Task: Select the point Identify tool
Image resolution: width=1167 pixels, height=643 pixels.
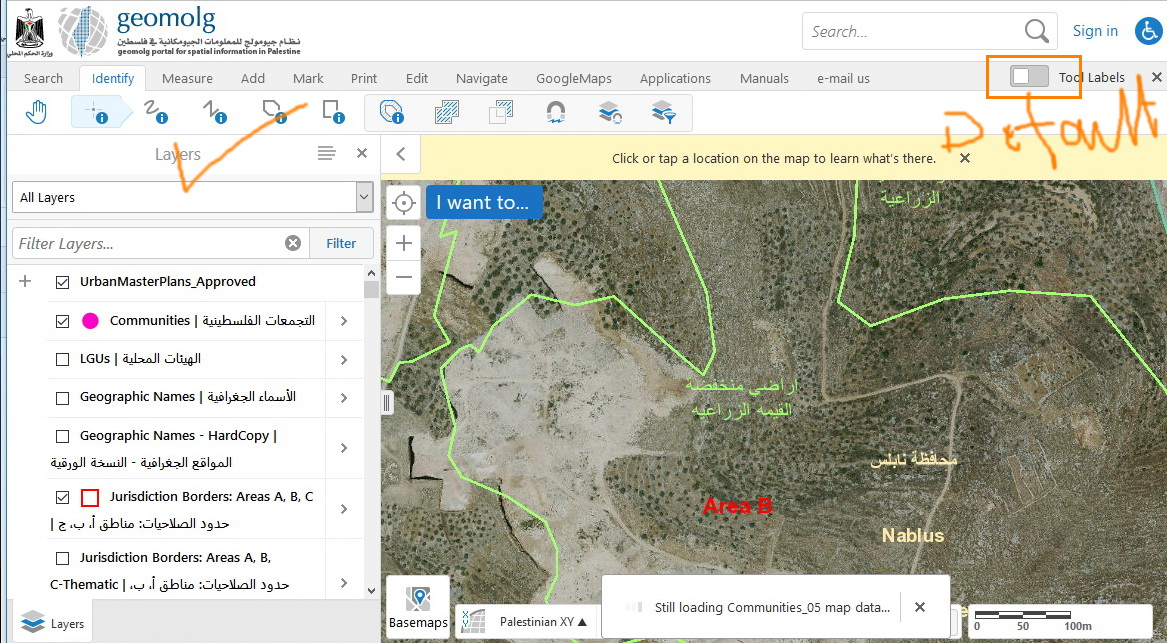Action: click(x=97, y=112)
